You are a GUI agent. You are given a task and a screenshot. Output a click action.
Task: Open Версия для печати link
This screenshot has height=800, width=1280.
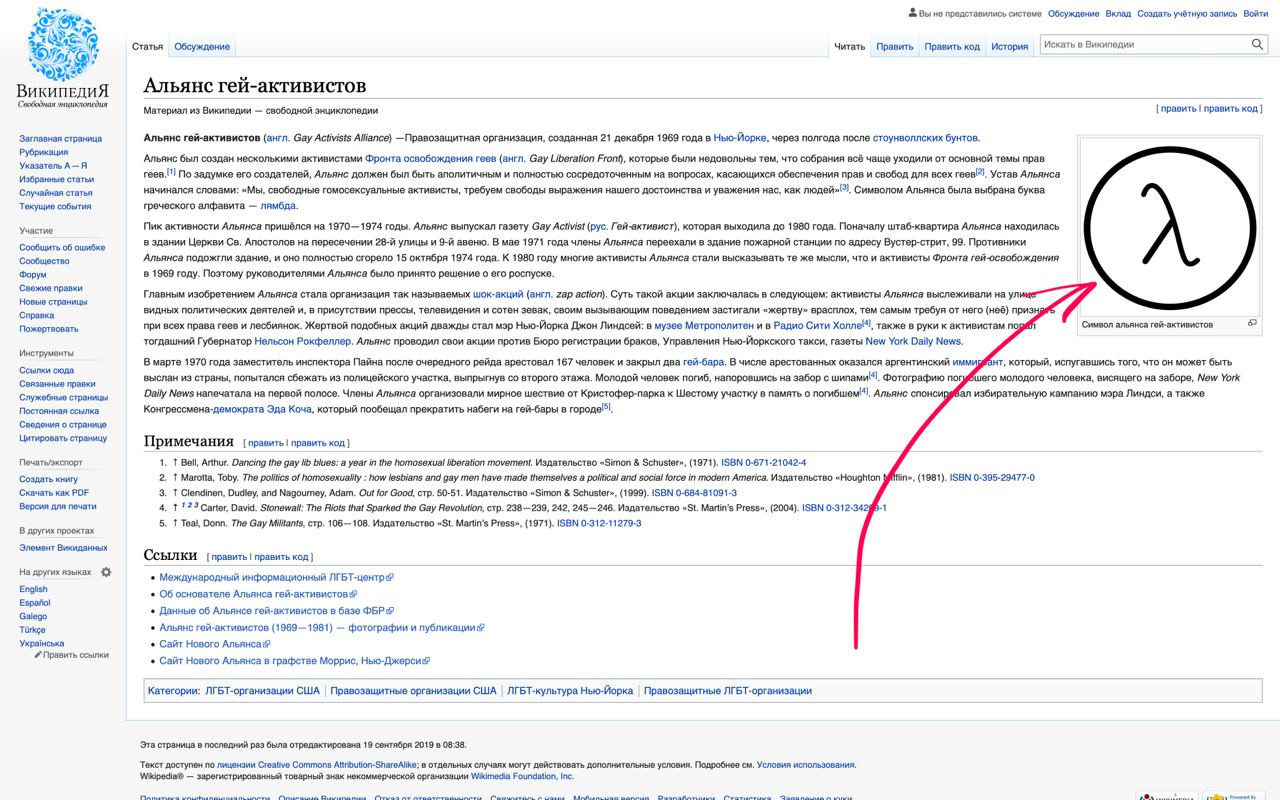58,506
